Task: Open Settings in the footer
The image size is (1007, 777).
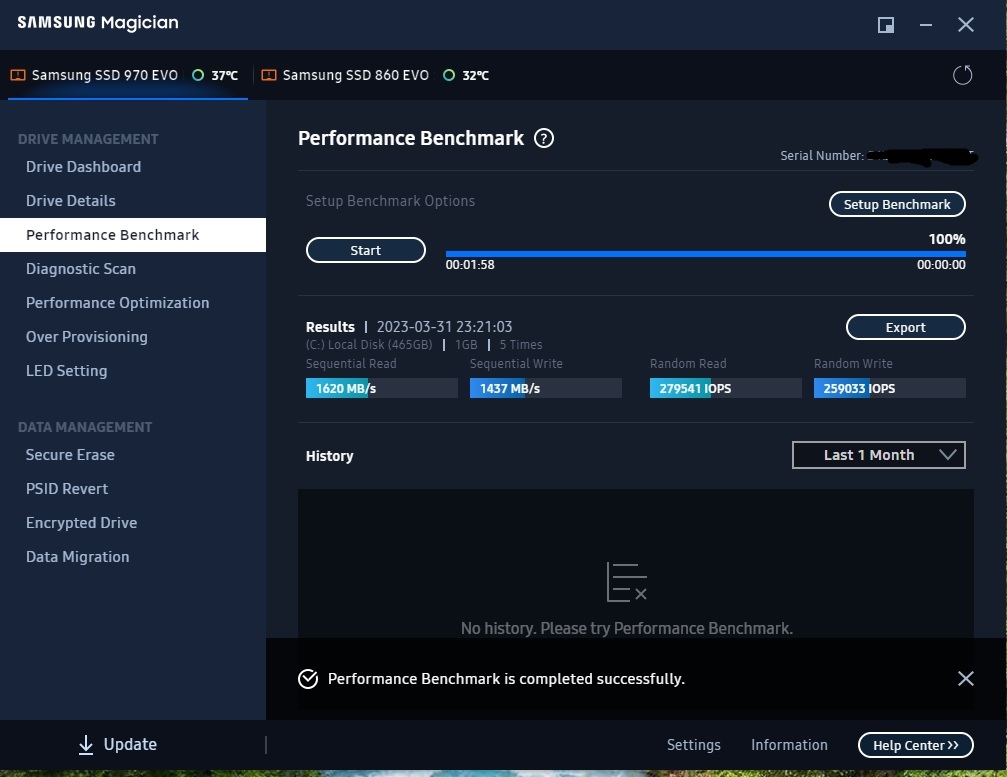Action: pyautogui.click(x=694, y=745)
